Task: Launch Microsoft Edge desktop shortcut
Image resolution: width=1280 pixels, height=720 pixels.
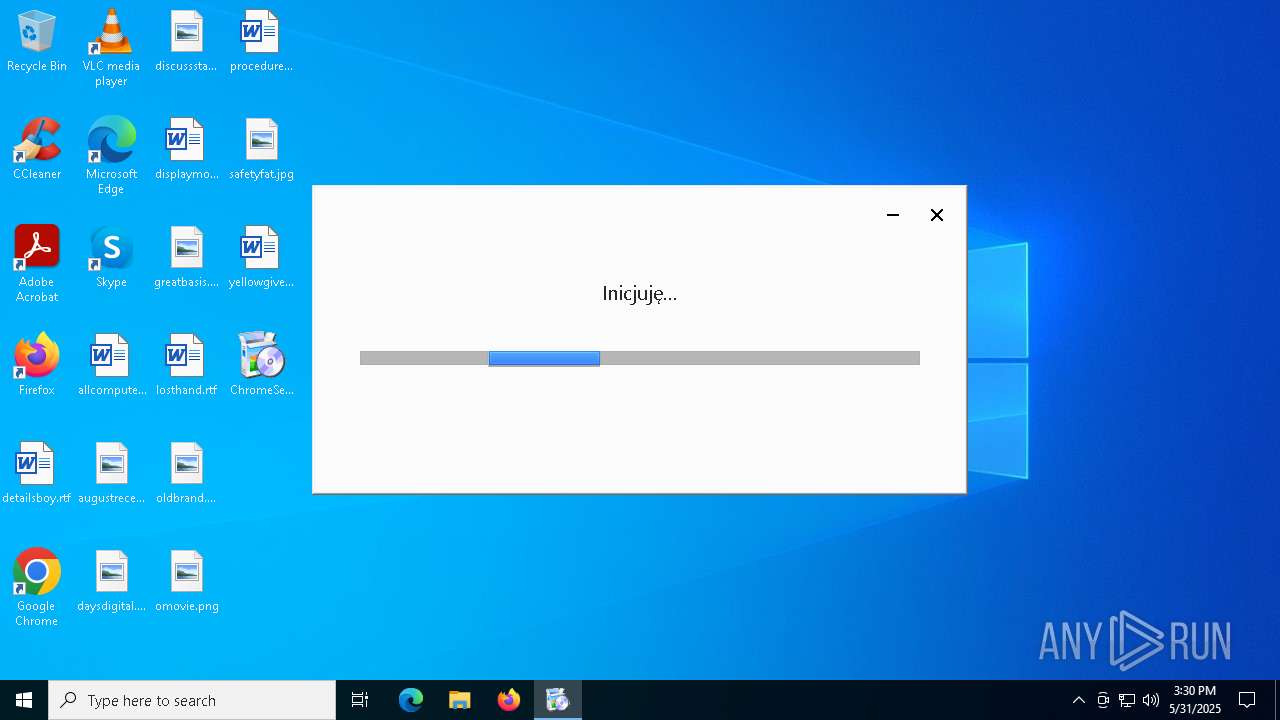Action: pos(111,156)
